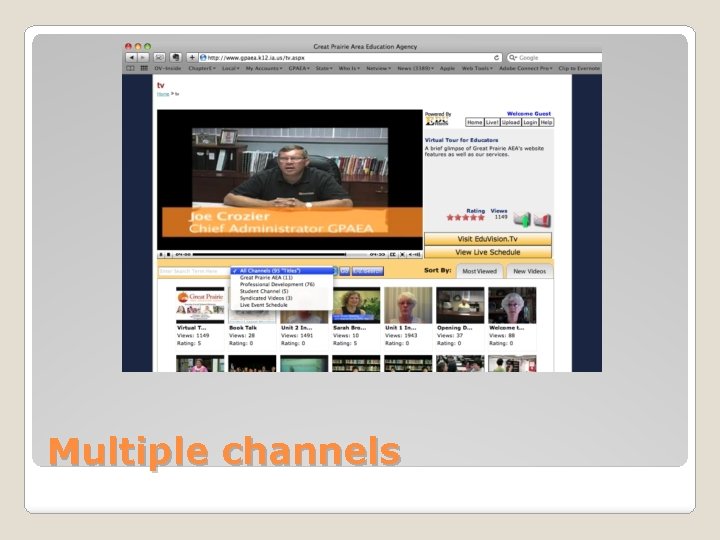
Task: Click Clip to Evernote bookmark
Action: pyautogui.click(x=579, y=68)
